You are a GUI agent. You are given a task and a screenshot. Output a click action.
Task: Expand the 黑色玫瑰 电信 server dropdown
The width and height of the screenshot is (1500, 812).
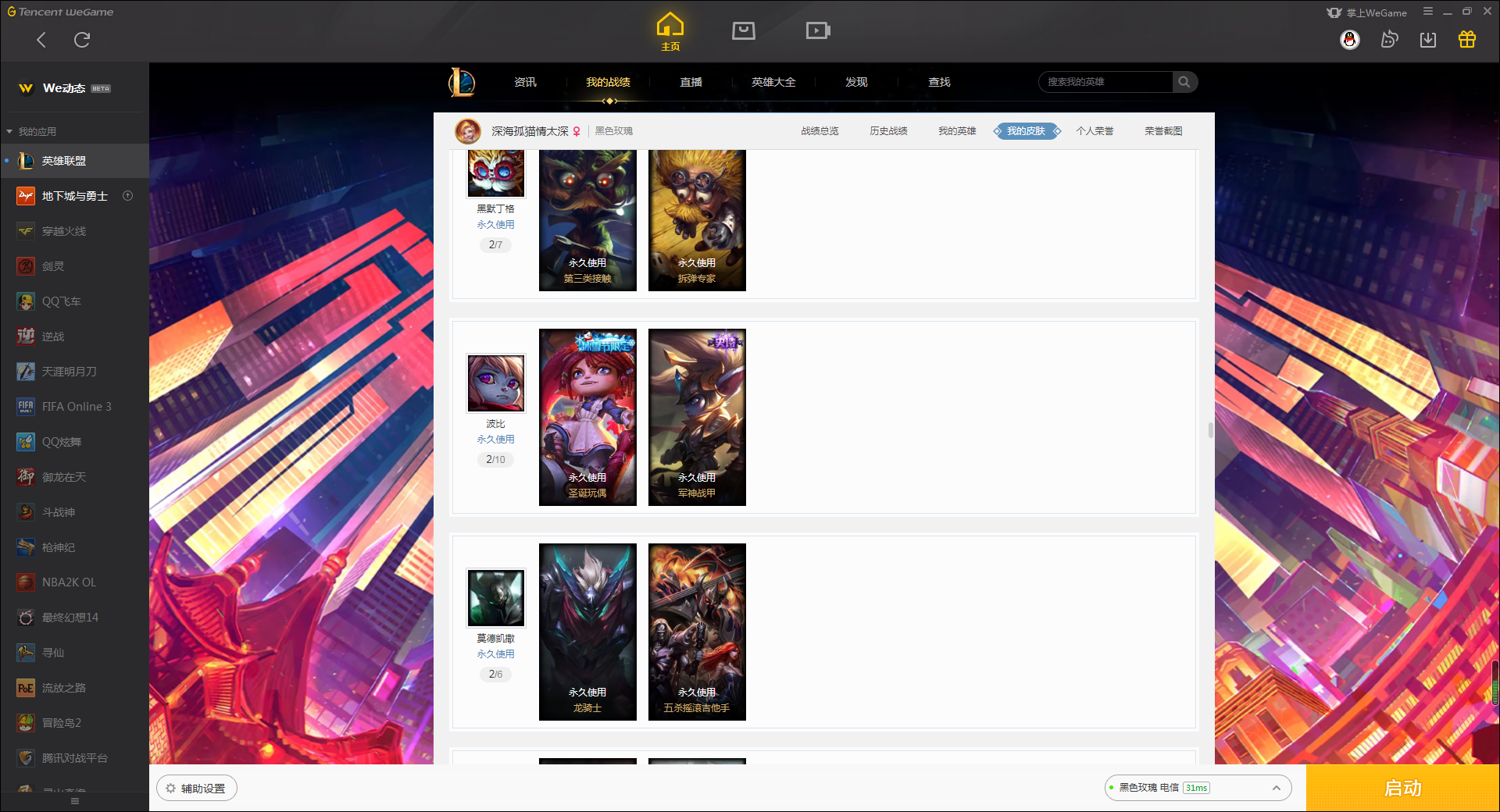pos(1198,788)
